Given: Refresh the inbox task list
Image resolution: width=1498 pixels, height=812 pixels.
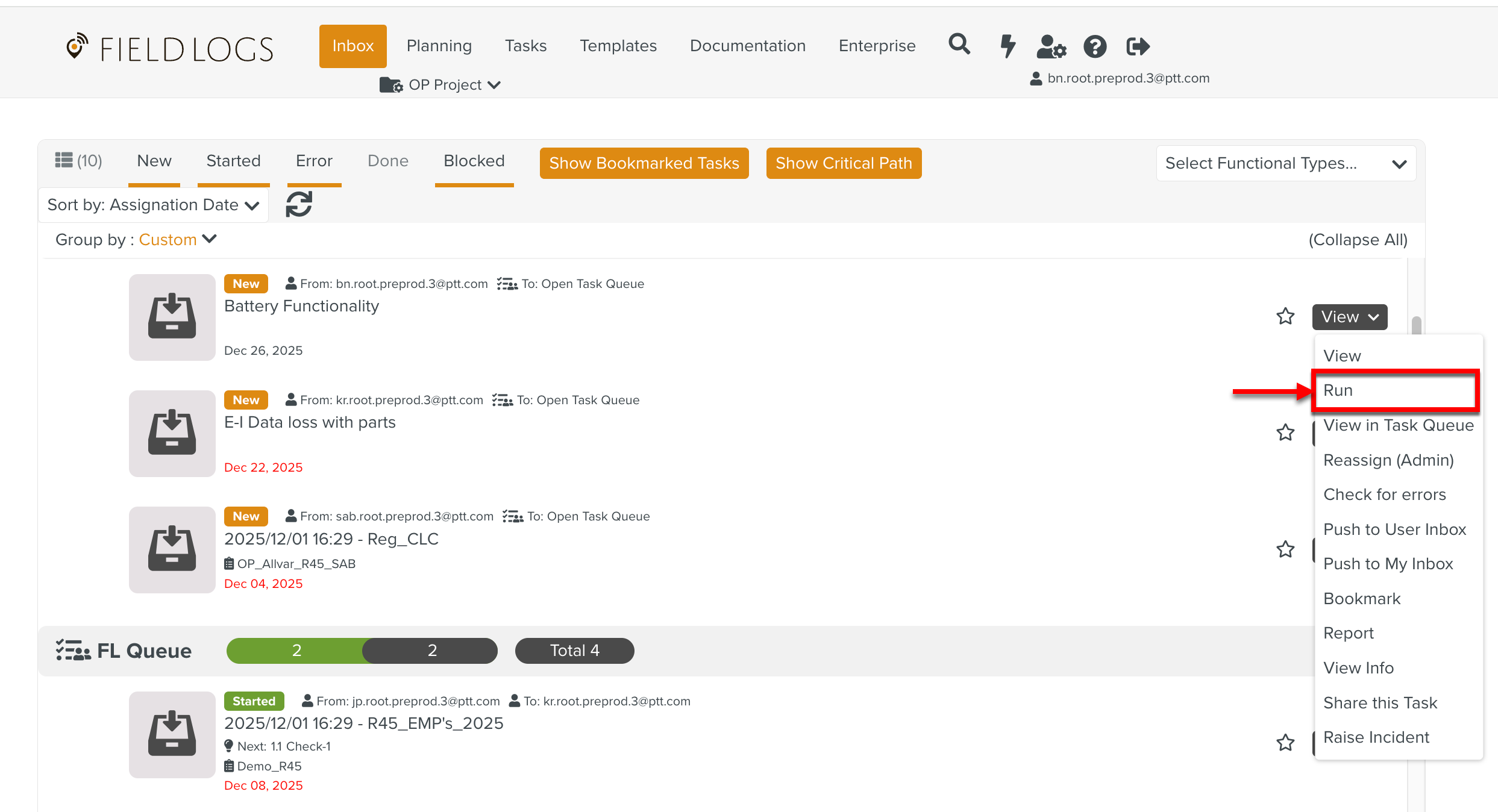Looking at the screenshot, I should pos(299,204).
